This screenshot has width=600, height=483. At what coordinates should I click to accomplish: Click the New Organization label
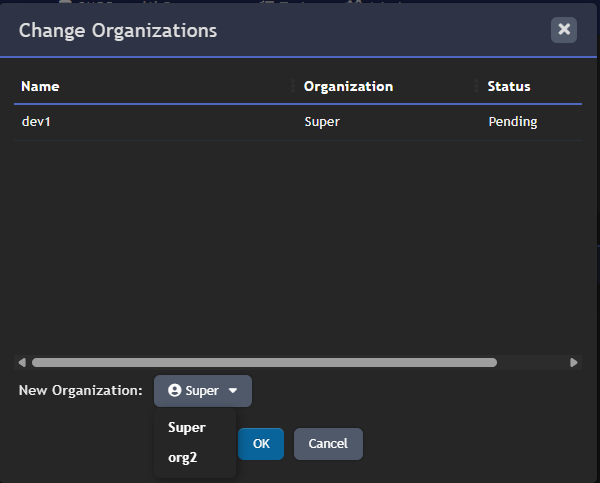[x=81, y=391]
